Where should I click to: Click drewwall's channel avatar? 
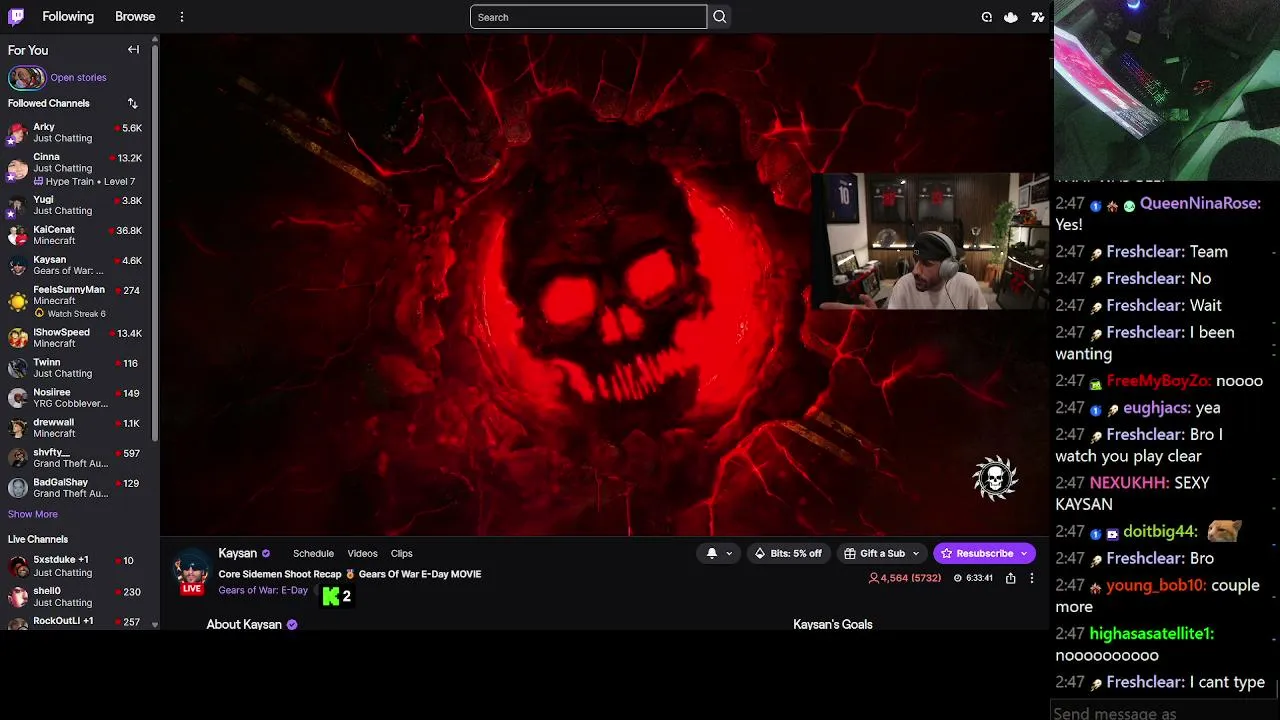point(17,428)
